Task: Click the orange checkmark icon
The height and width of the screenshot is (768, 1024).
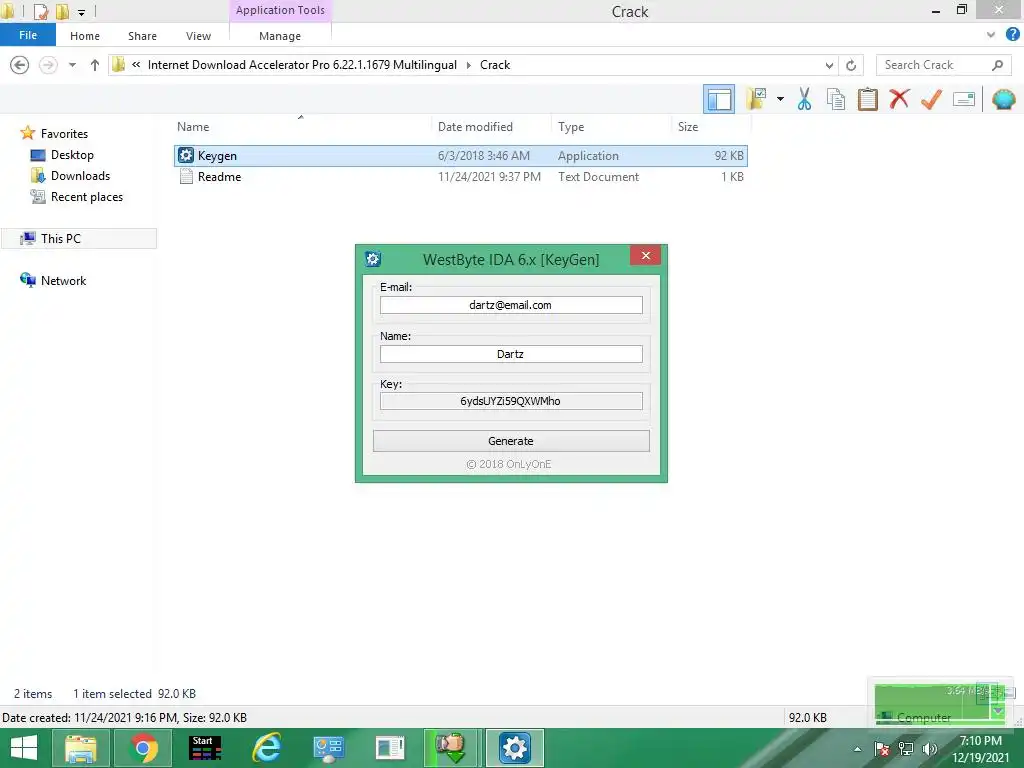Action: click(931, 99)
